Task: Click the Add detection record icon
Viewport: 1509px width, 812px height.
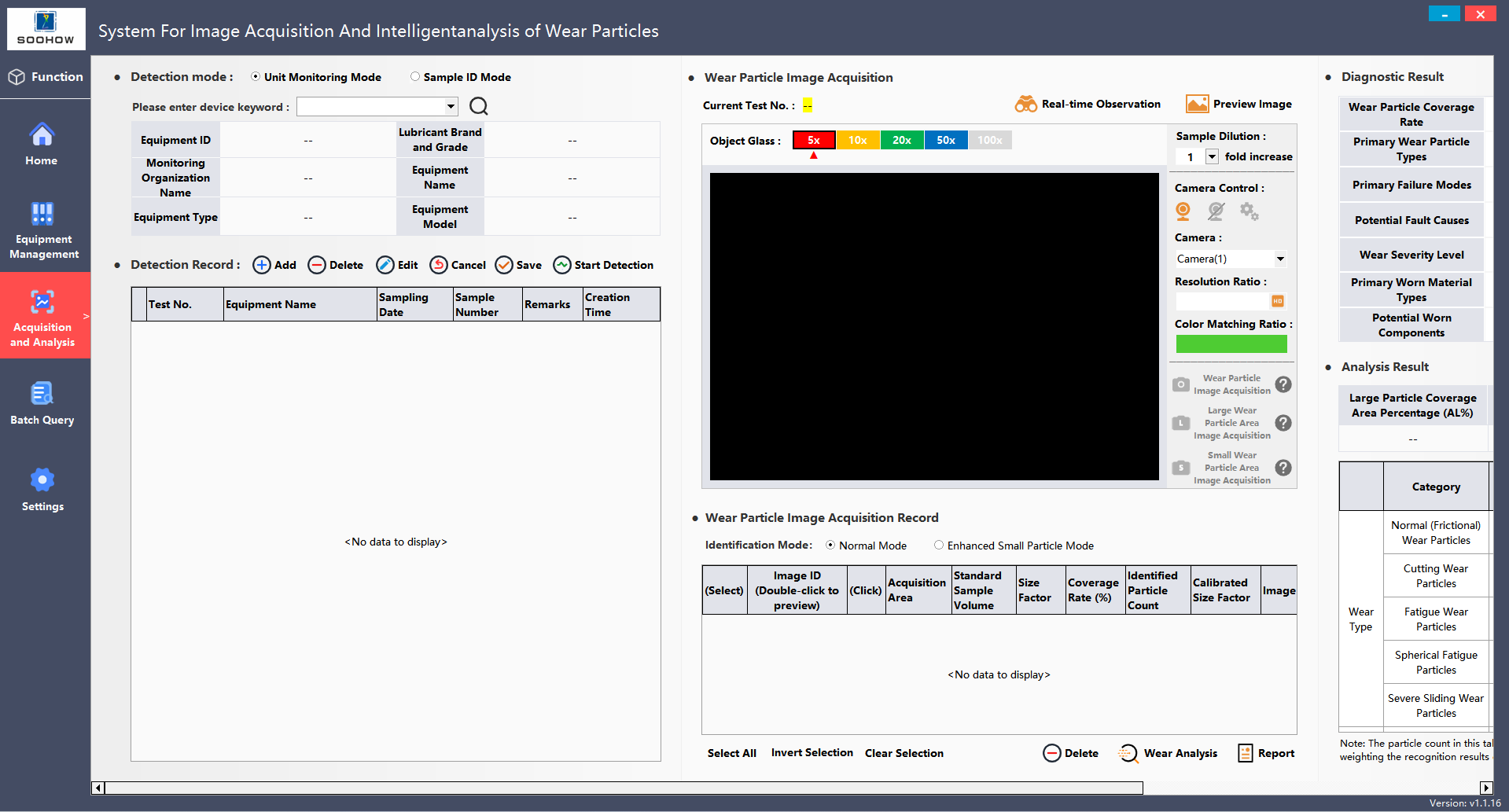Action: click(x=262, y=265)
